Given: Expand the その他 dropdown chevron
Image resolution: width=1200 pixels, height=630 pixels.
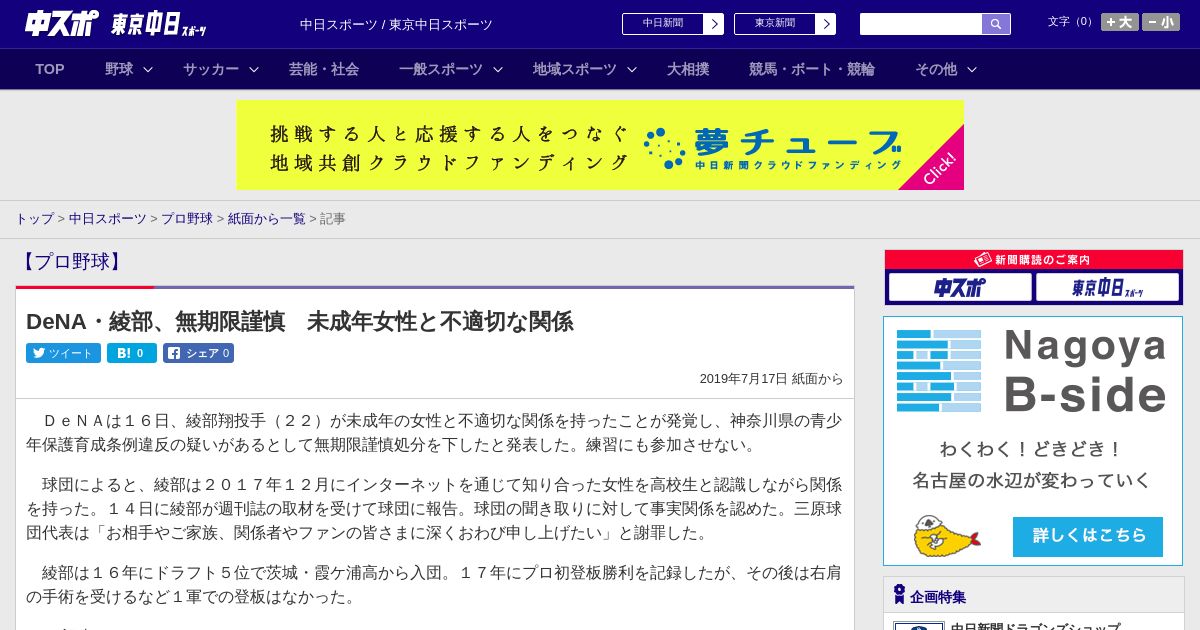Looking at the screenshot, I should [972, 69].
